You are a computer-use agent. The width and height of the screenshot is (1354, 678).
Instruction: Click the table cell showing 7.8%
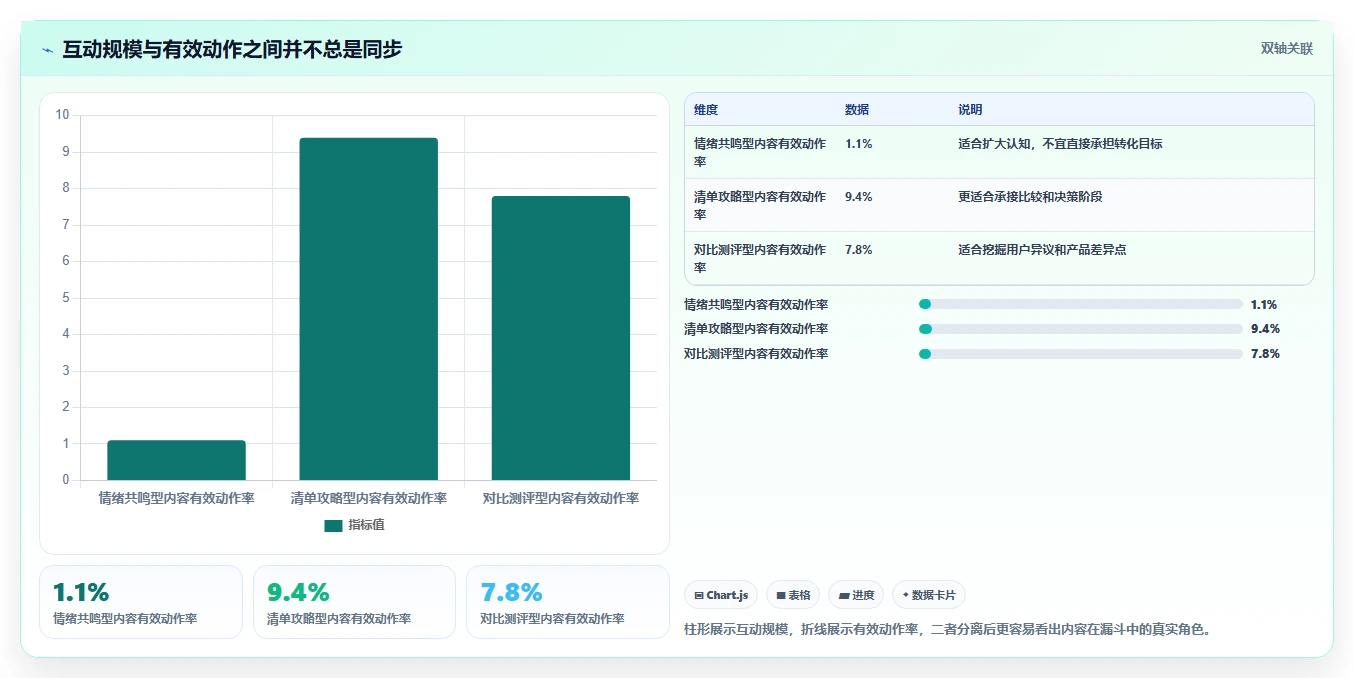(859, 250)
